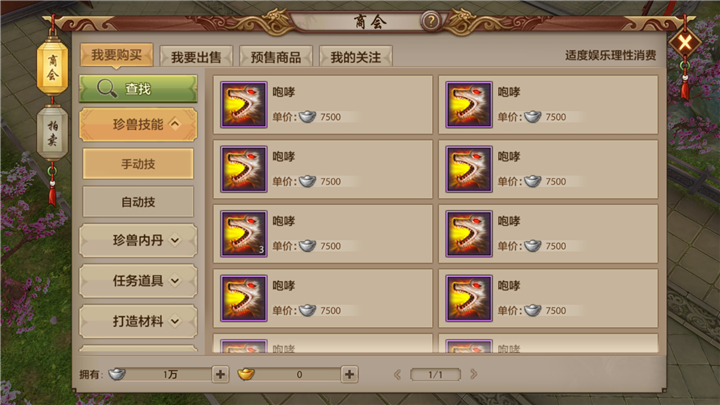Expand the 珍兽内丹 category

tap(138, 240)
